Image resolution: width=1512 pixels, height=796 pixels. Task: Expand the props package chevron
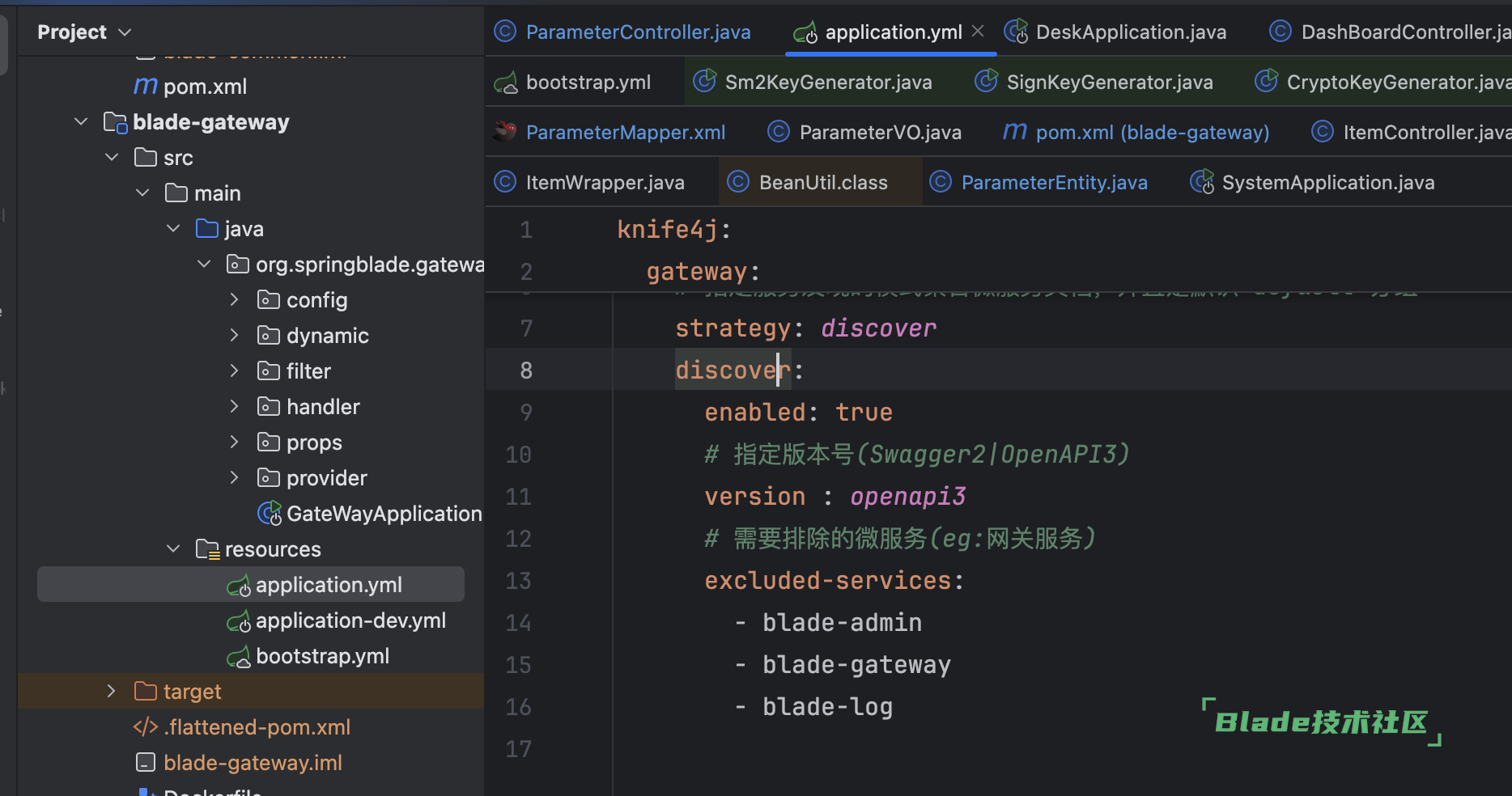click(x=234, y=442)
